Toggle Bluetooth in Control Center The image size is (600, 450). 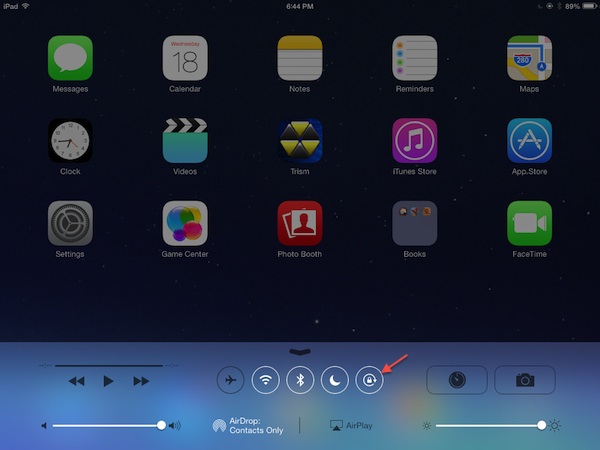tap(300, 380)
